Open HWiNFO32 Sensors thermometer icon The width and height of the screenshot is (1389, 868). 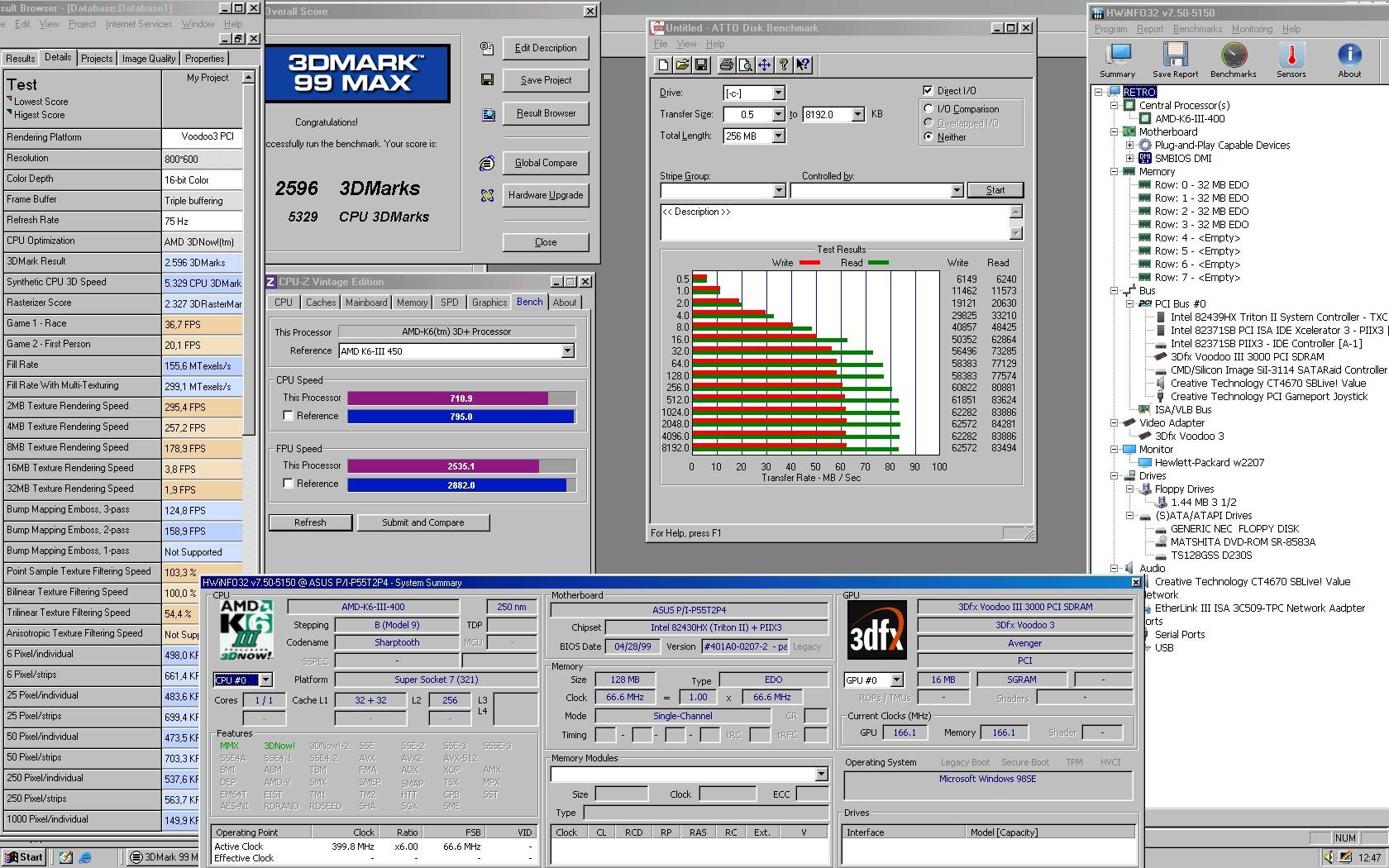coord(1291,60)
